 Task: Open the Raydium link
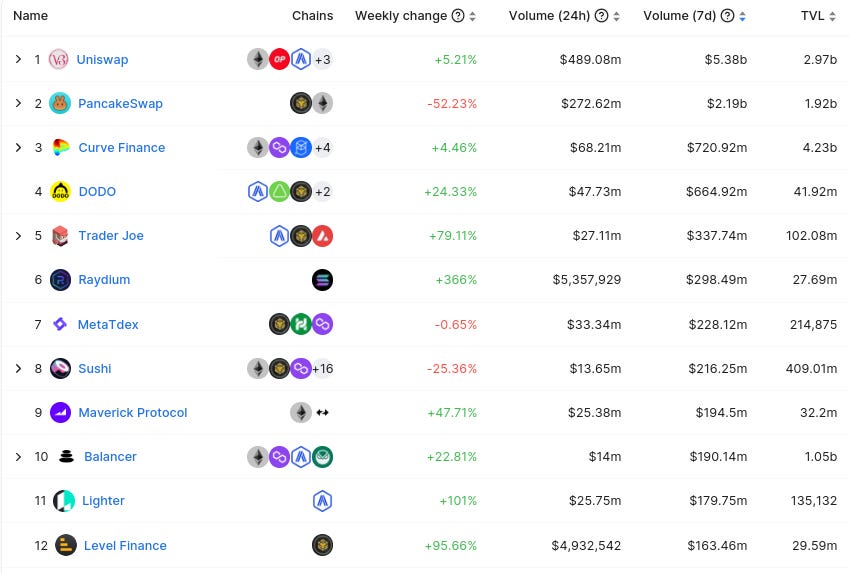pyautogui.click(x=104, y=280)
